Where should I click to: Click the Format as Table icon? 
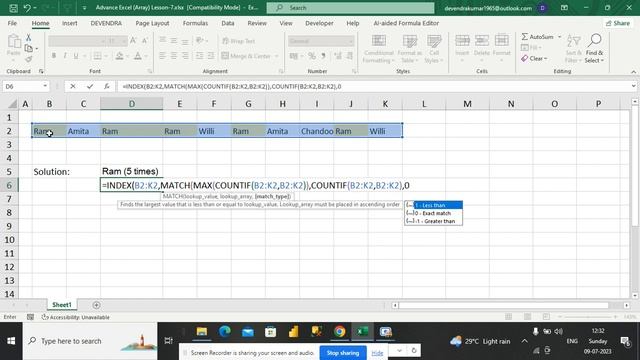409,41
